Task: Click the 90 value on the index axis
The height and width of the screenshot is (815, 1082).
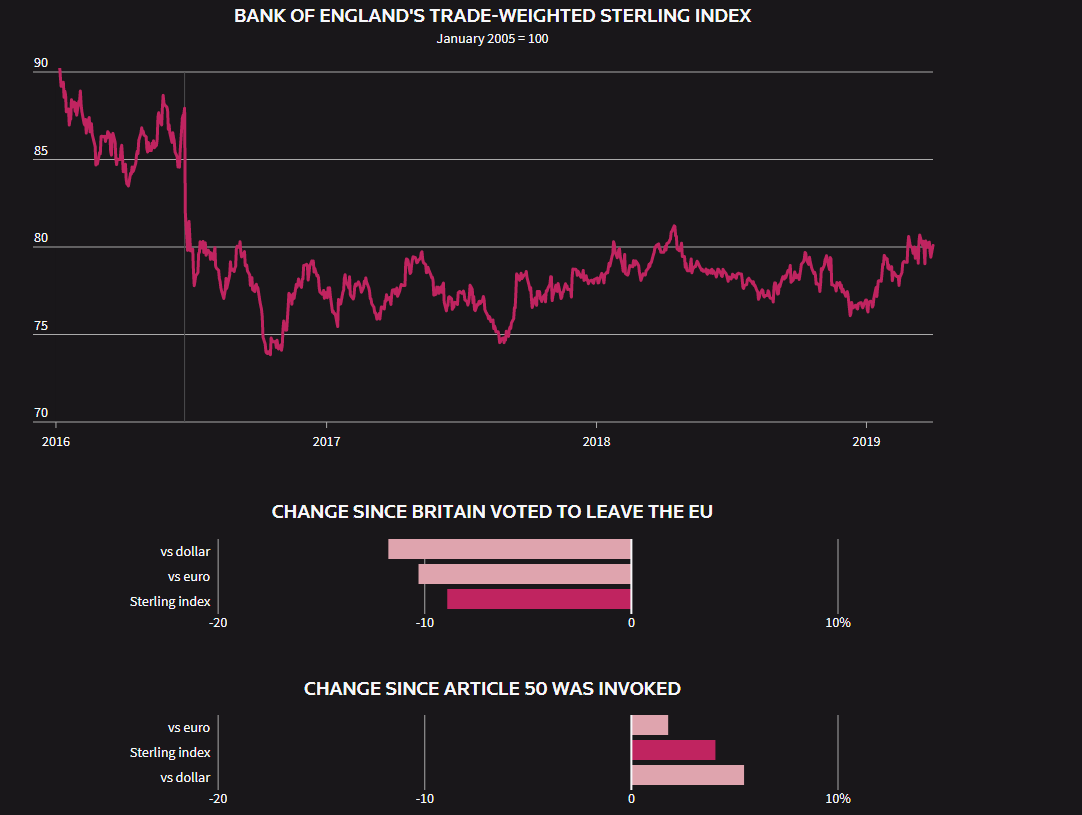Action: point(41,63)
